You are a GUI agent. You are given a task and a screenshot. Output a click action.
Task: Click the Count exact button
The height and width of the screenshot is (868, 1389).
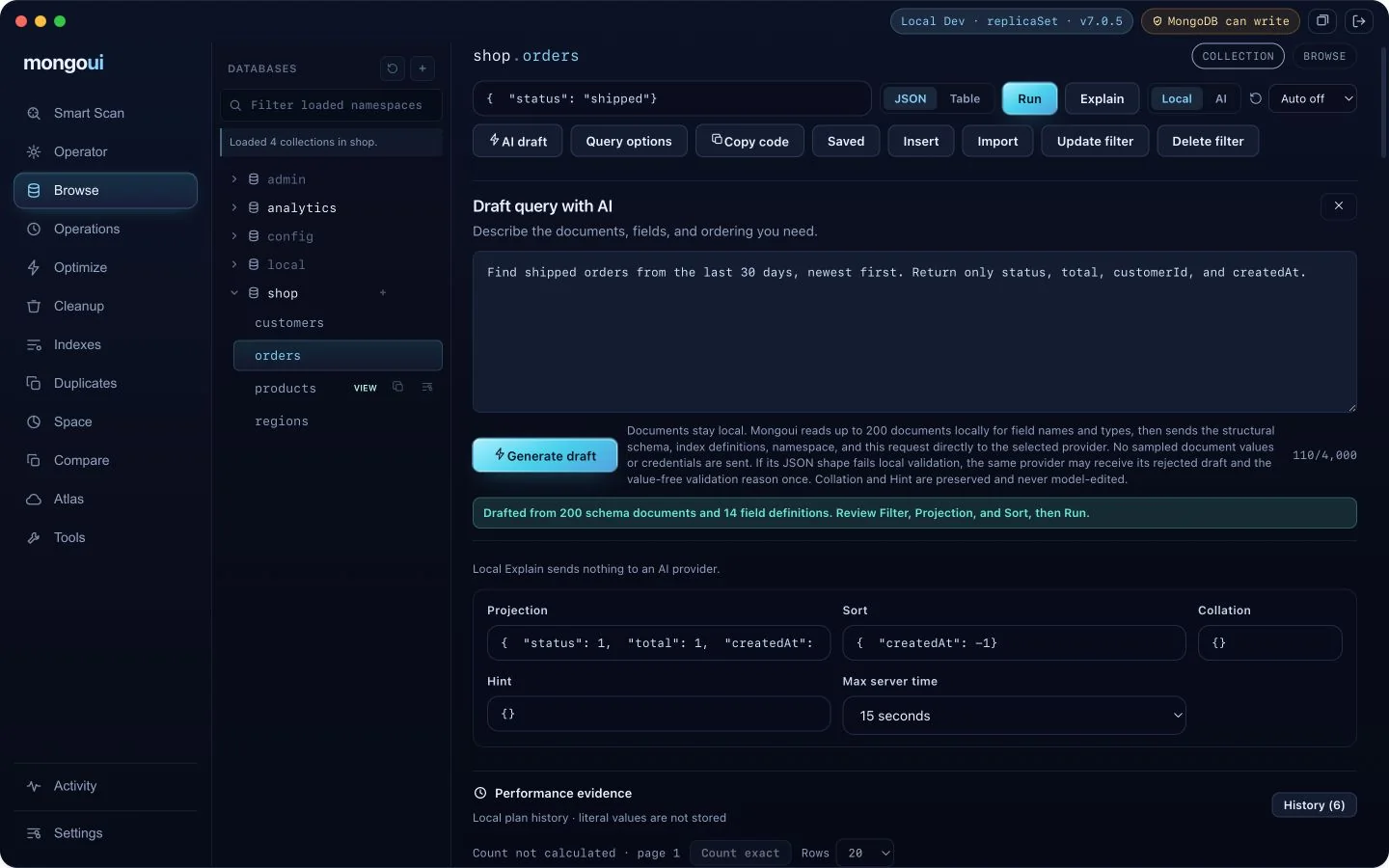pos(740,853)
